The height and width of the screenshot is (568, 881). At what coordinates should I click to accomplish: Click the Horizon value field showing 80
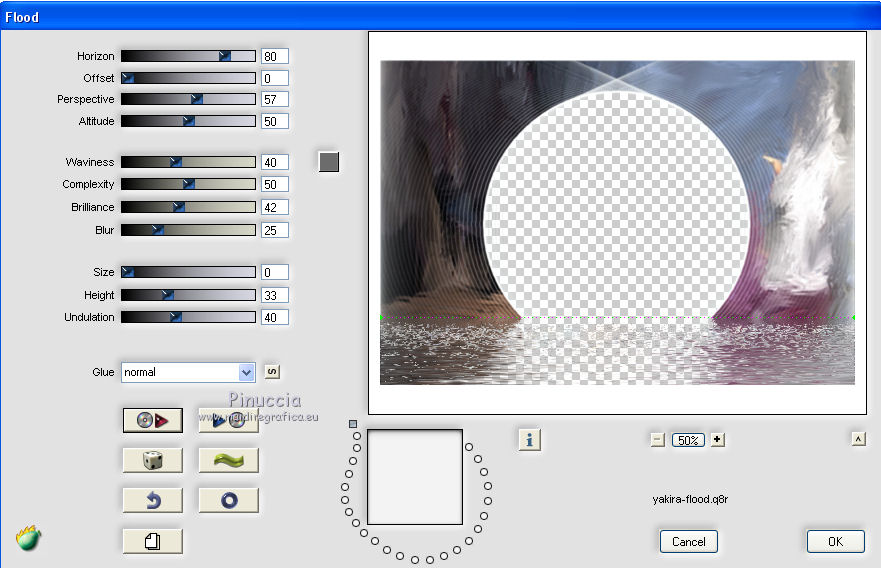(x=275, y=56)
